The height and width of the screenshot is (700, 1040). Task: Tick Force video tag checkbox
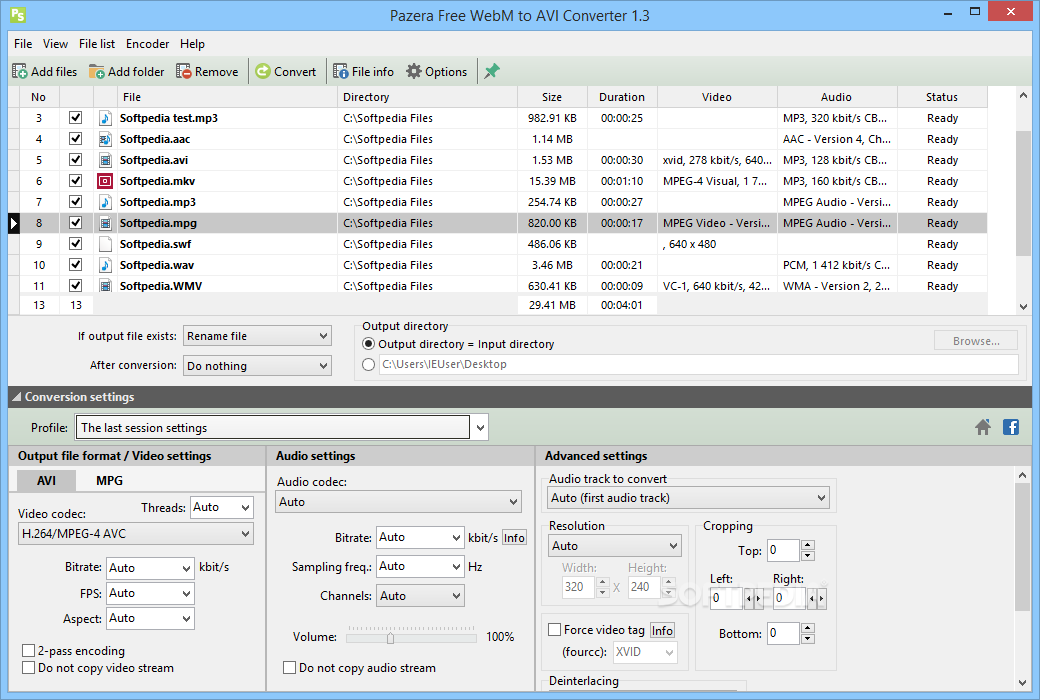pos(554,630)
